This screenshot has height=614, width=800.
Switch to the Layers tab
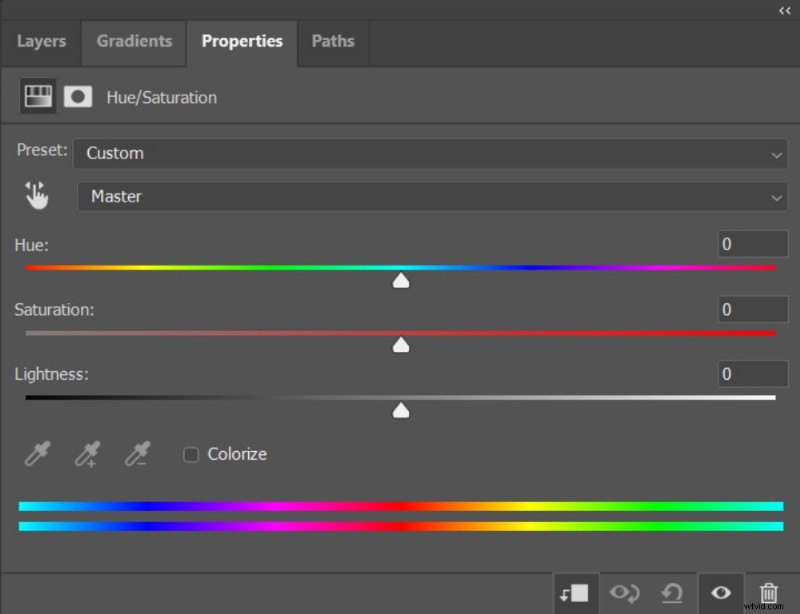point(41,42)
